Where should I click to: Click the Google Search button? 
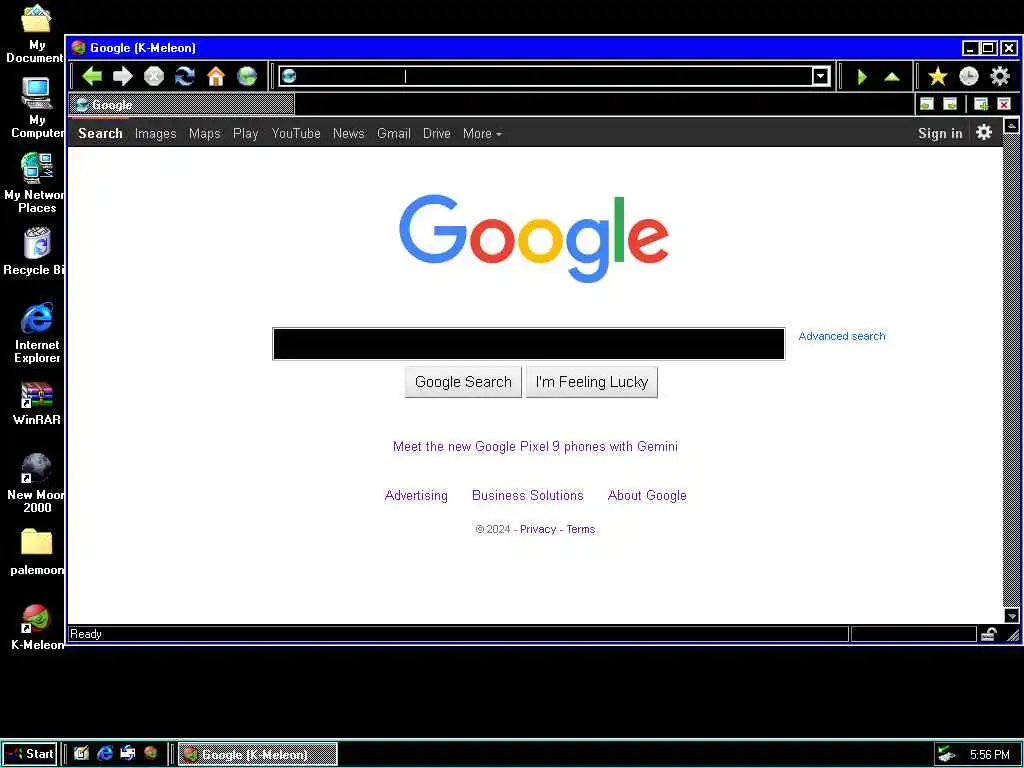point(463,382)
